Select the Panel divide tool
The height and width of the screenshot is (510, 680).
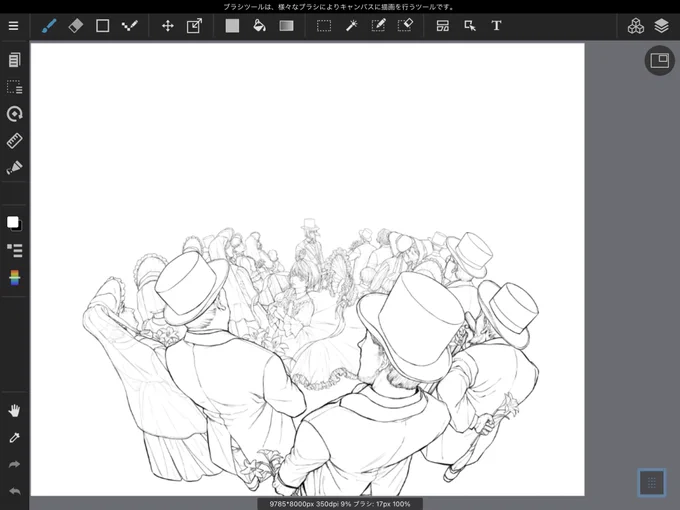[443, 26]
